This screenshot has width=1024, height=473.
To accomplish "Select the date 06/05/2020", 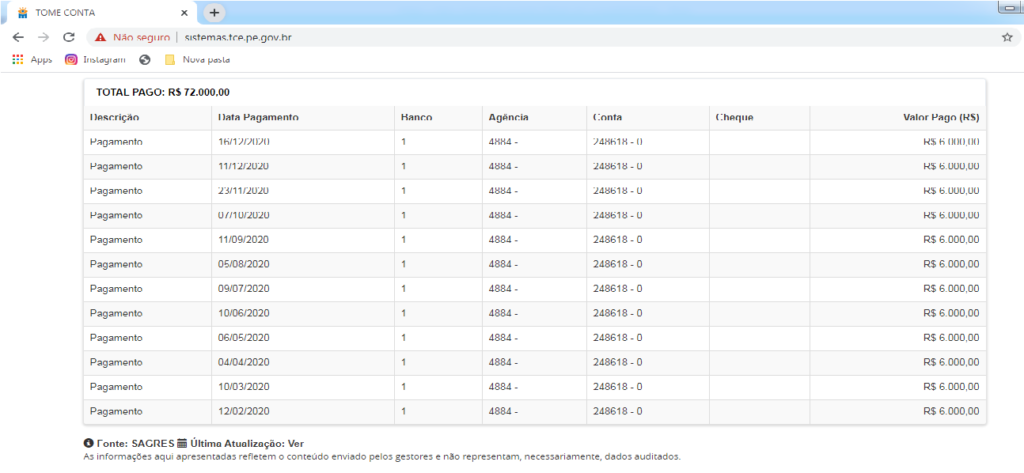I will point(244,337).
